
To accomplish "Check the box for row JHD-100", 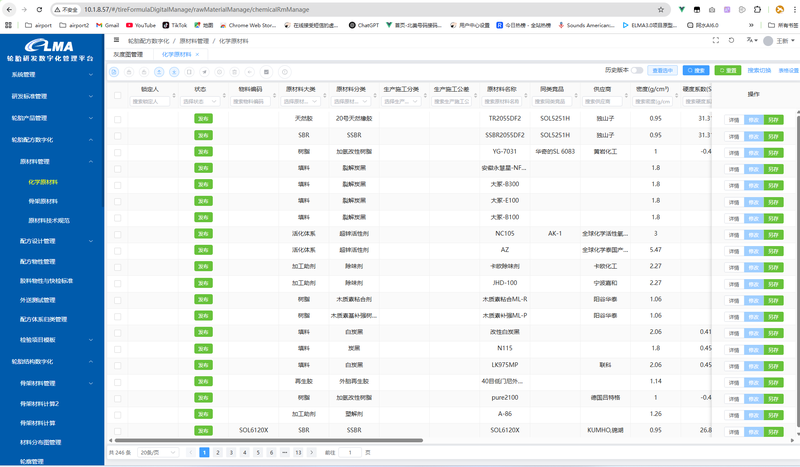I will (x=117, y=283).
